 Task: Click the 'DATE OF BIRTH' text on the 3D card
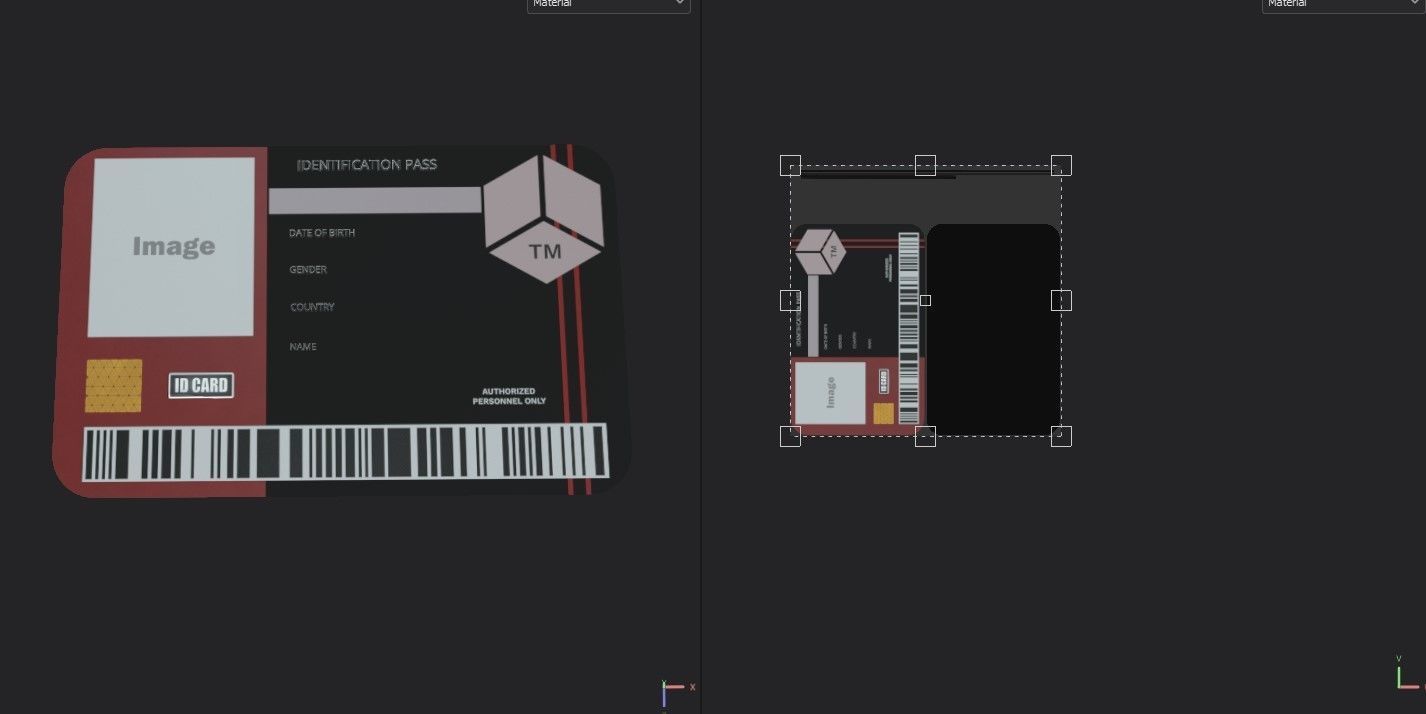click(x=322, y=233)
